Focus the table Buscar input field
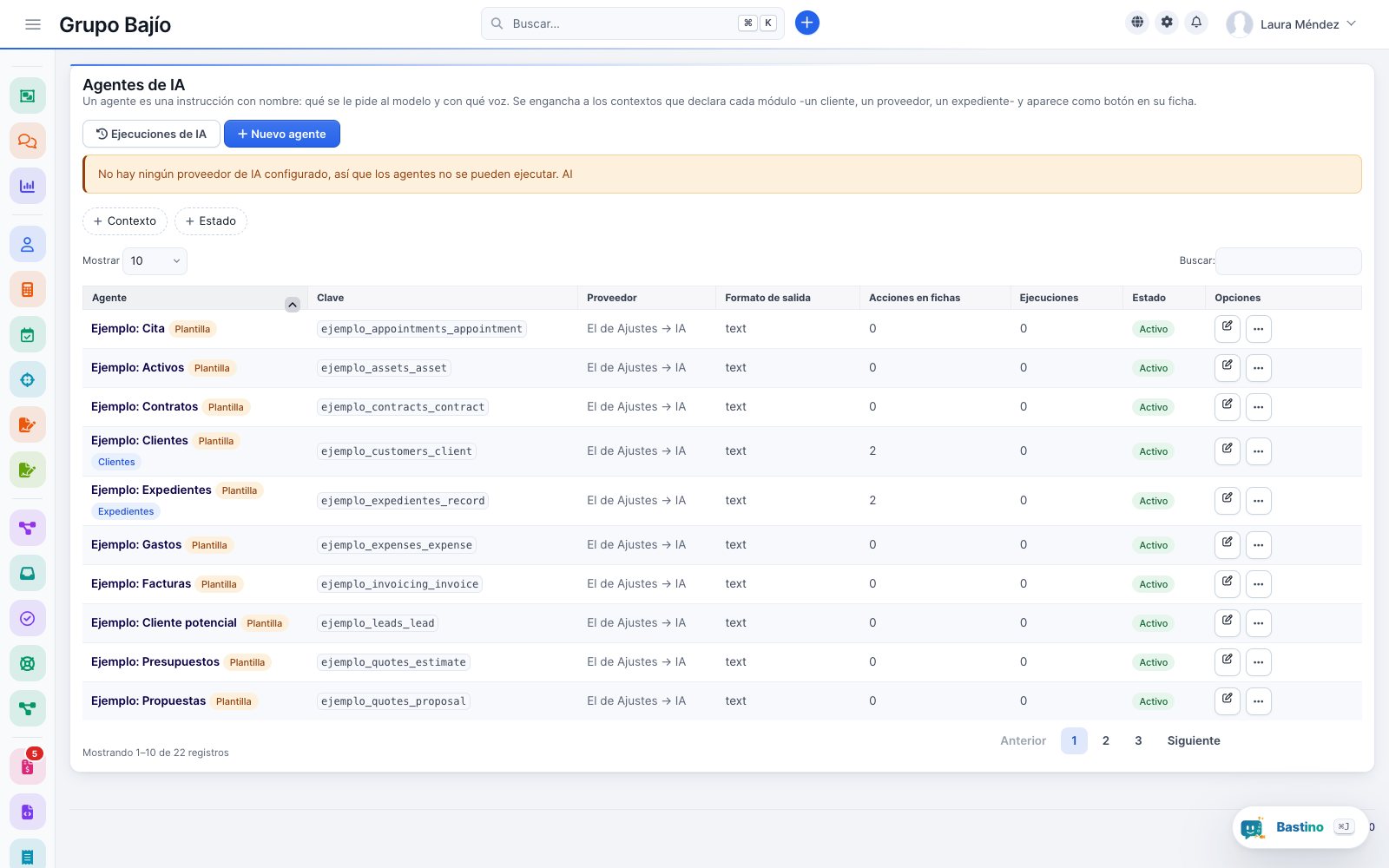Viewport: 1389px width, 868px height. point(1288,260)
